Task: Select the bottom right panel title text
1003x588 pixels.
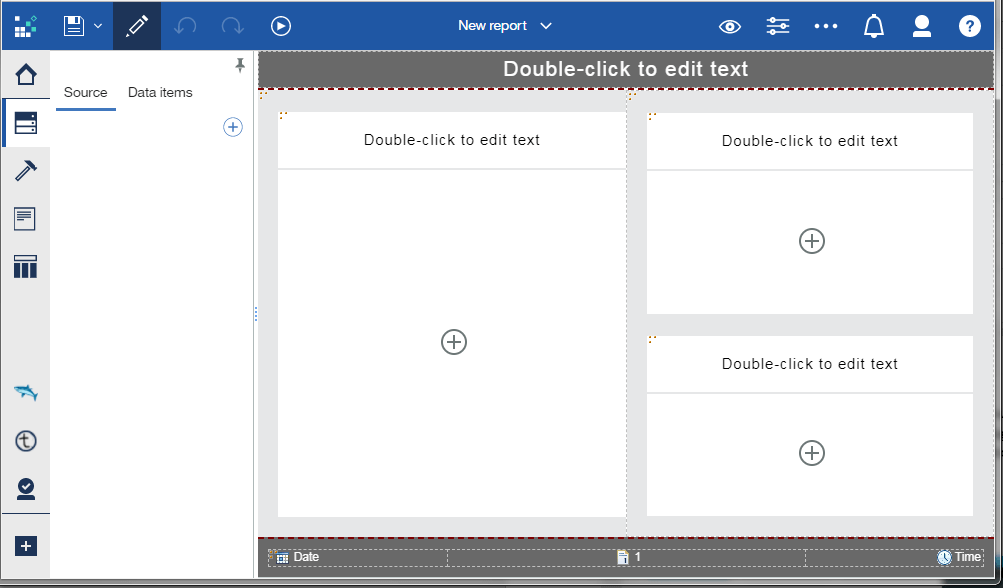Action: (x=810, y=364)
